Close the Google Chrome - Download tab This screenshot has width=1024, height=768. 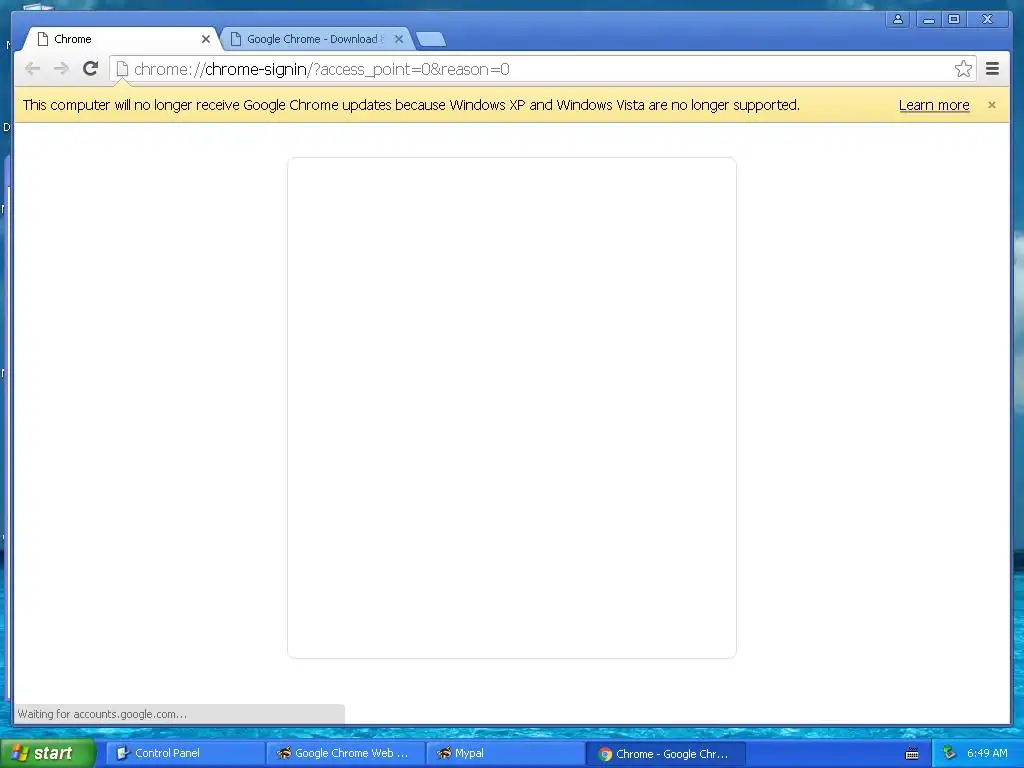(399, 39)
